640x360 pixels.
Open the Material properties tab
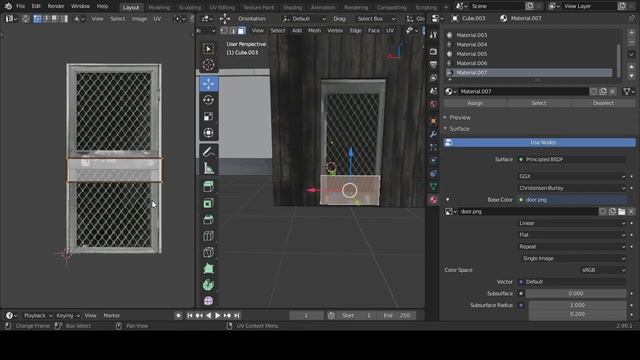coord(433,200)
